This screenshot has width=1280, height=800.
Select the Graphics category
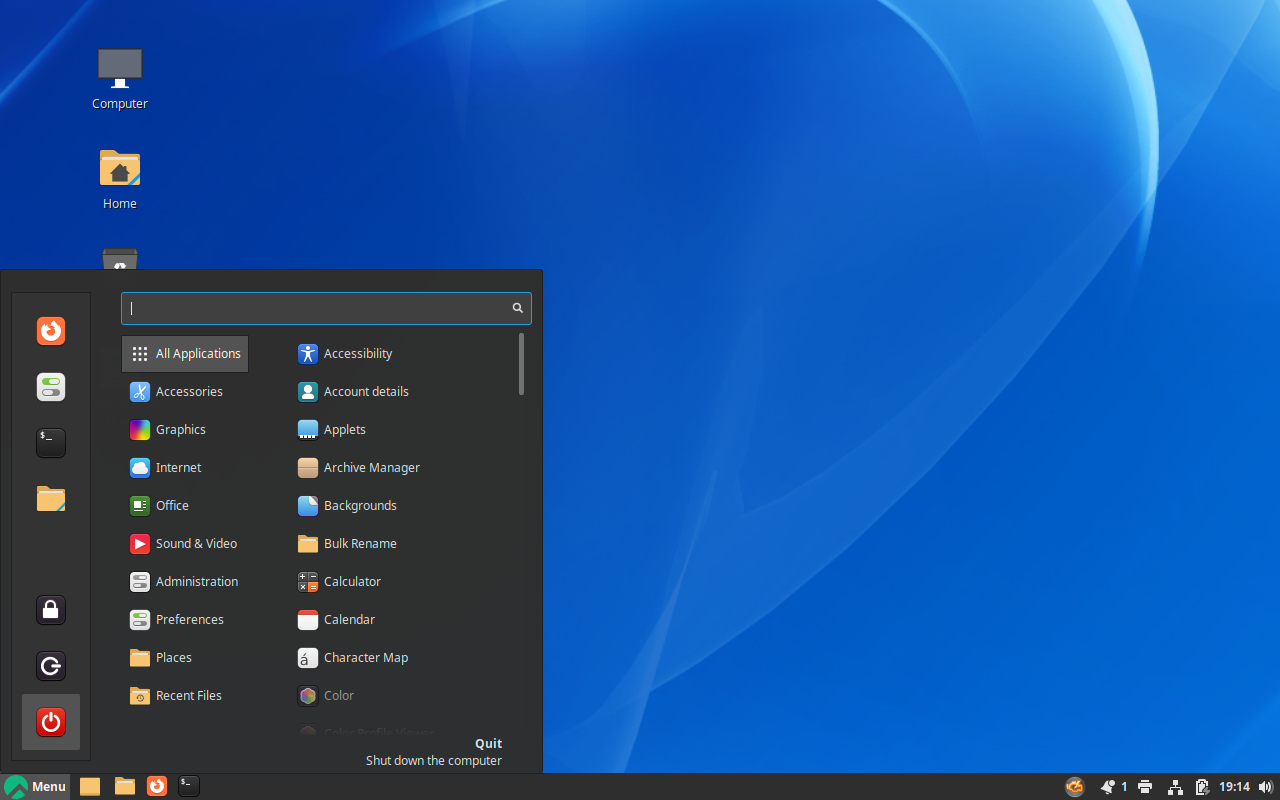pyautogui.click(x=180, y=430)
